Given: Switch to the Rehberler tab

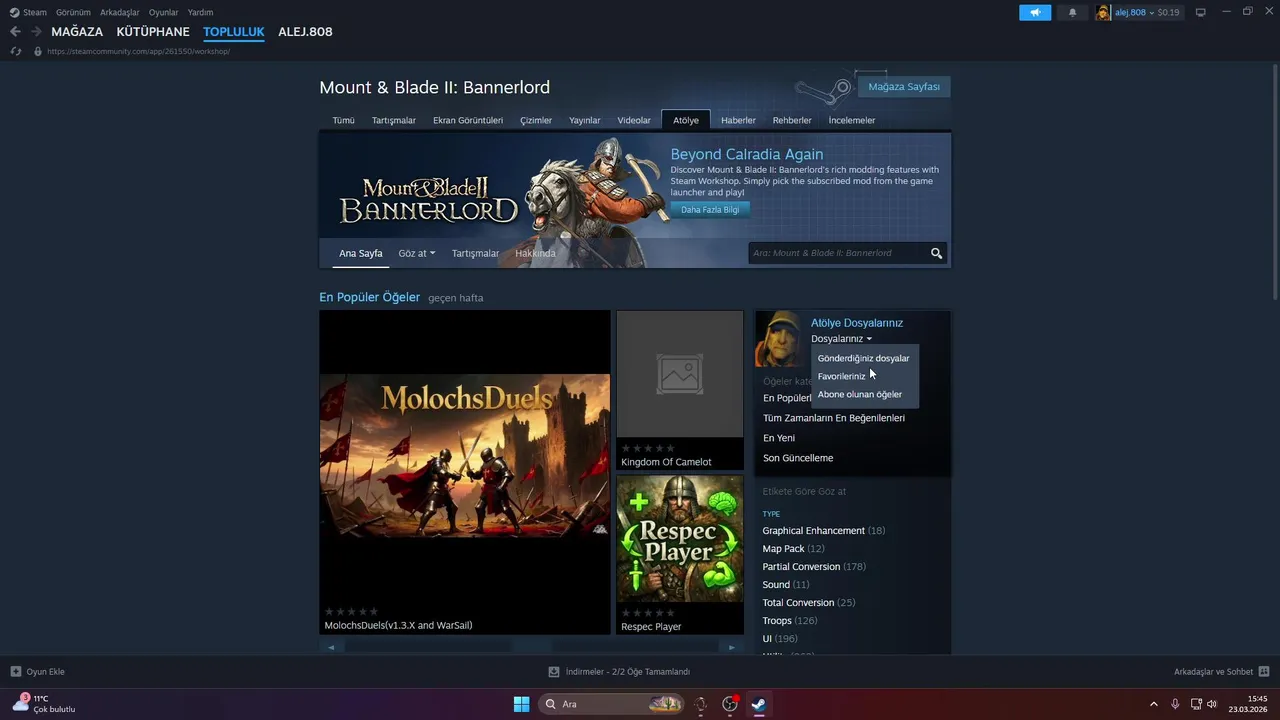Looking at the screenshot, I should pos(792,120).
